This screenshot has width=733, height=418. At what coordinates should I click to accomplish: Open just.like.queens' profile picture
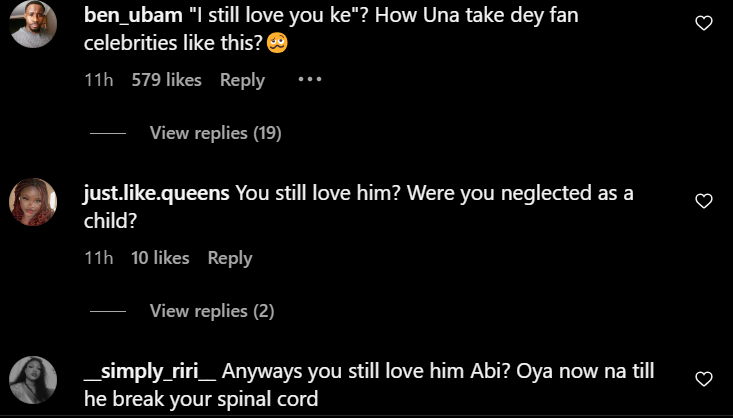click(32, 202)
